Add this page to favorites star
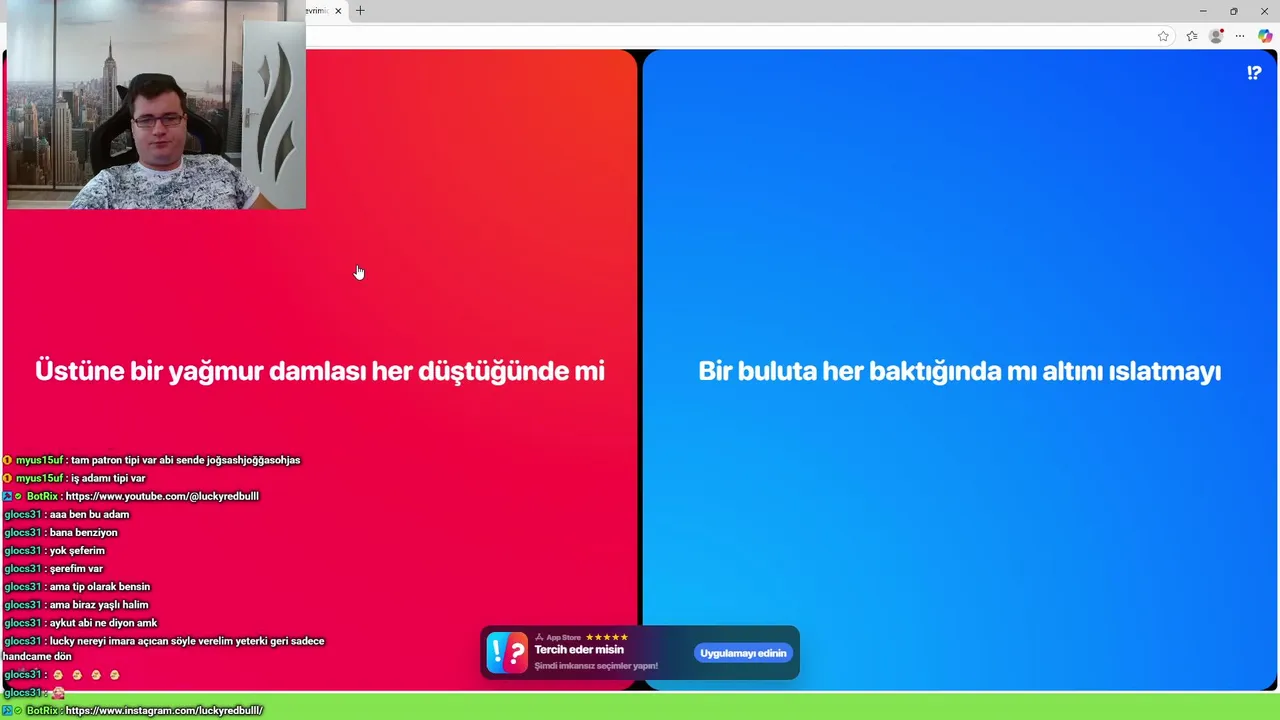The height and width of the screenshot is (720, 1280). (1163, 36)
